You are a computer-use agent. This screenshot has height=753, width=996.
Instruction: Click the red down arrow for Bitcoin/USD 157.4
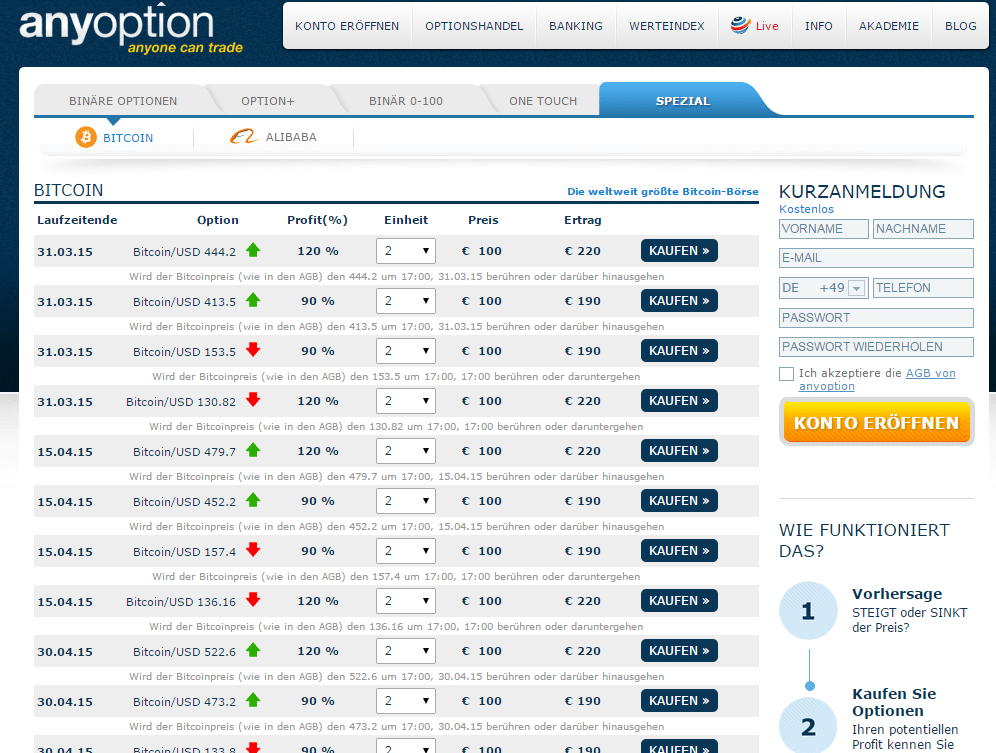(x=253, y=550)
